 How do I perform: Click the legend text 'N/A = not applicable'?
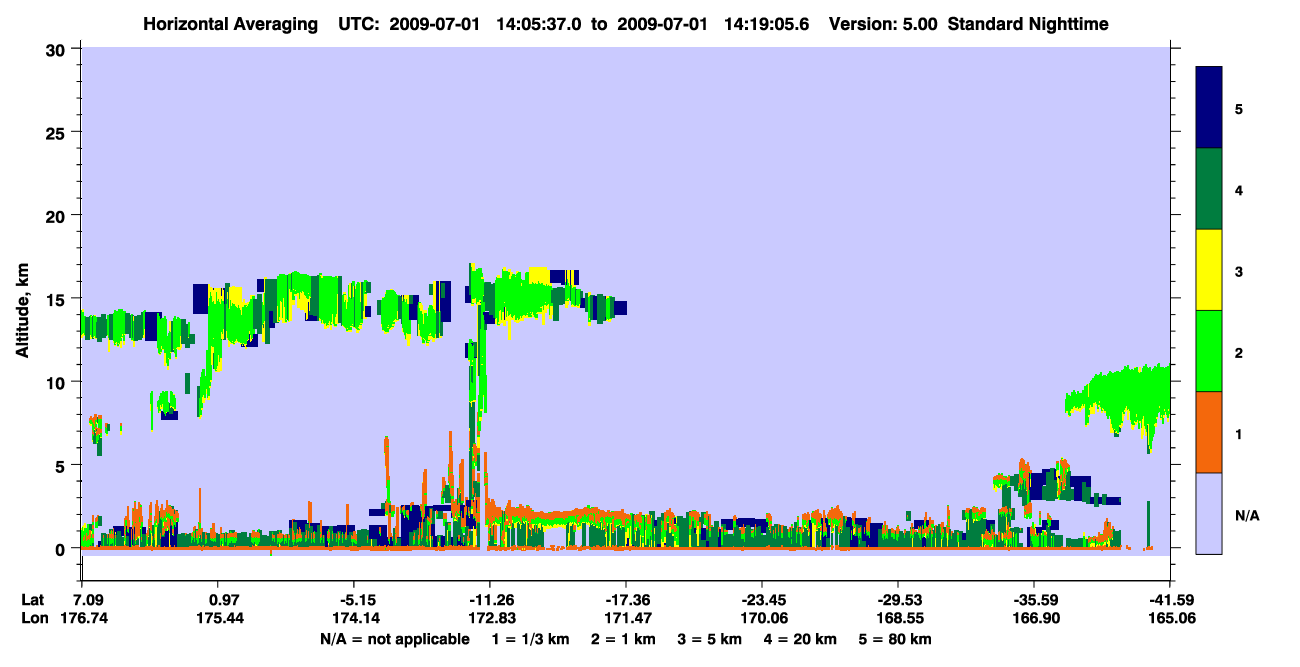click(x=394, y=638)
